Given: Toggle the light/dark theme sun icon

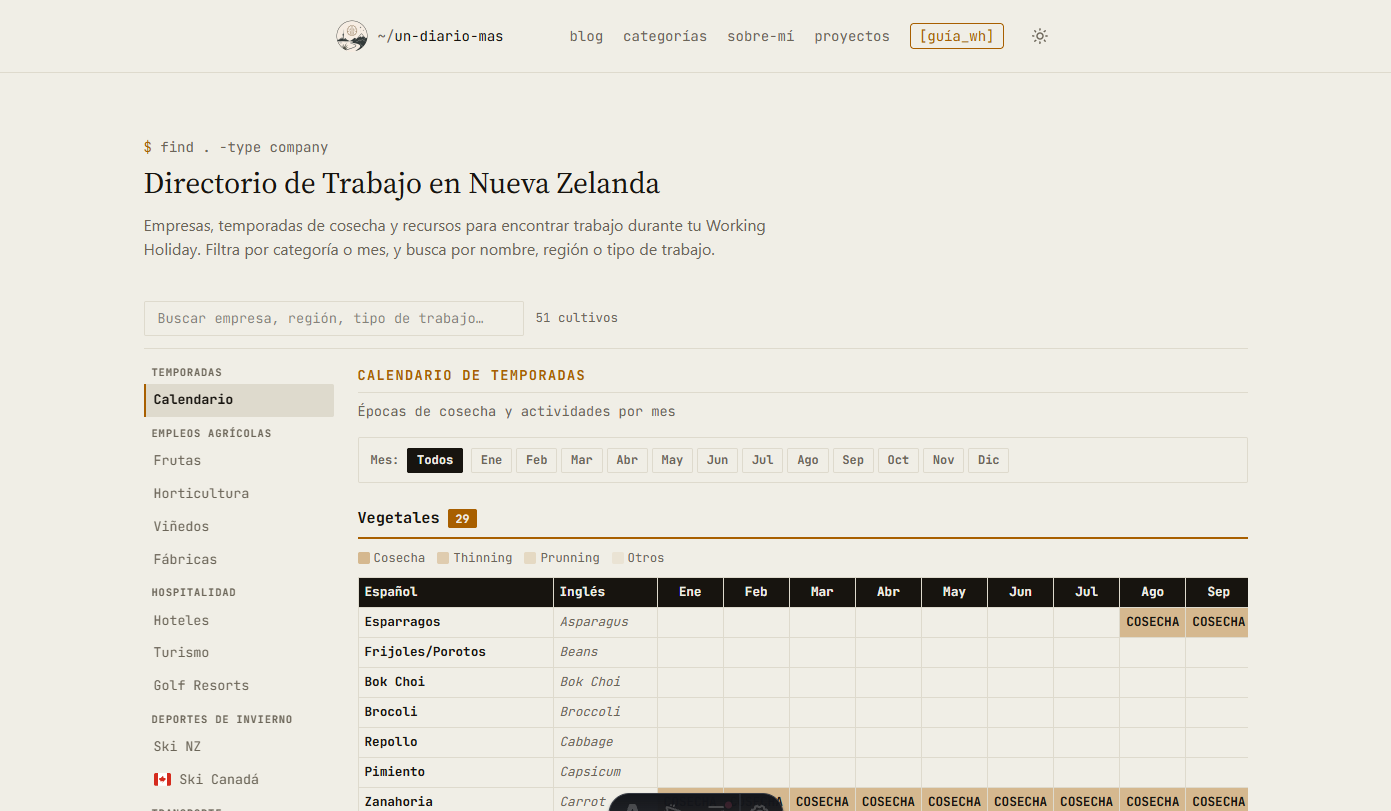Looking at the screenshot, I should (1040, 36).
